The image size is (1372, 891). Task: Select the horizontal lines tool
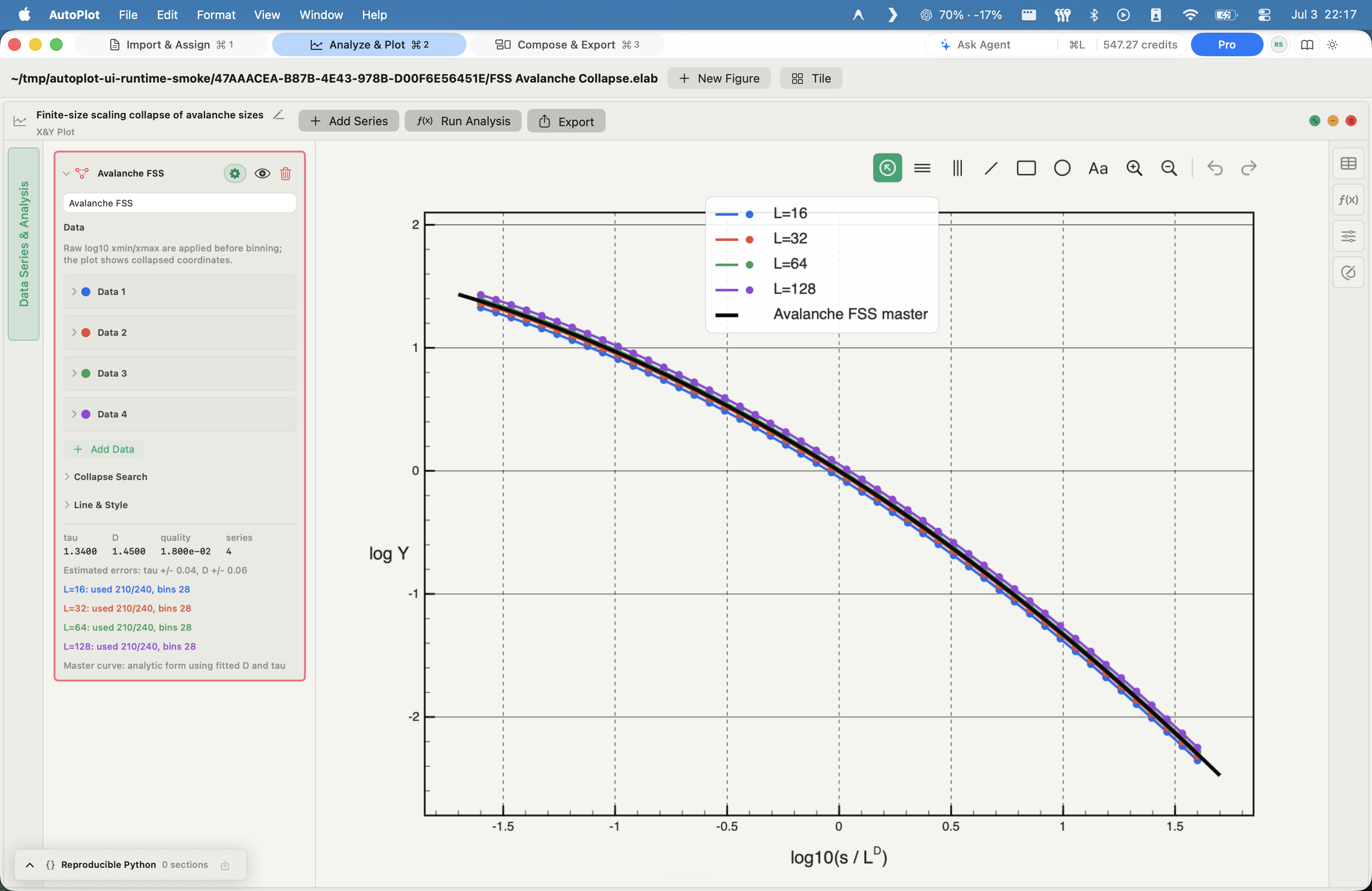(x=922, y=168)
